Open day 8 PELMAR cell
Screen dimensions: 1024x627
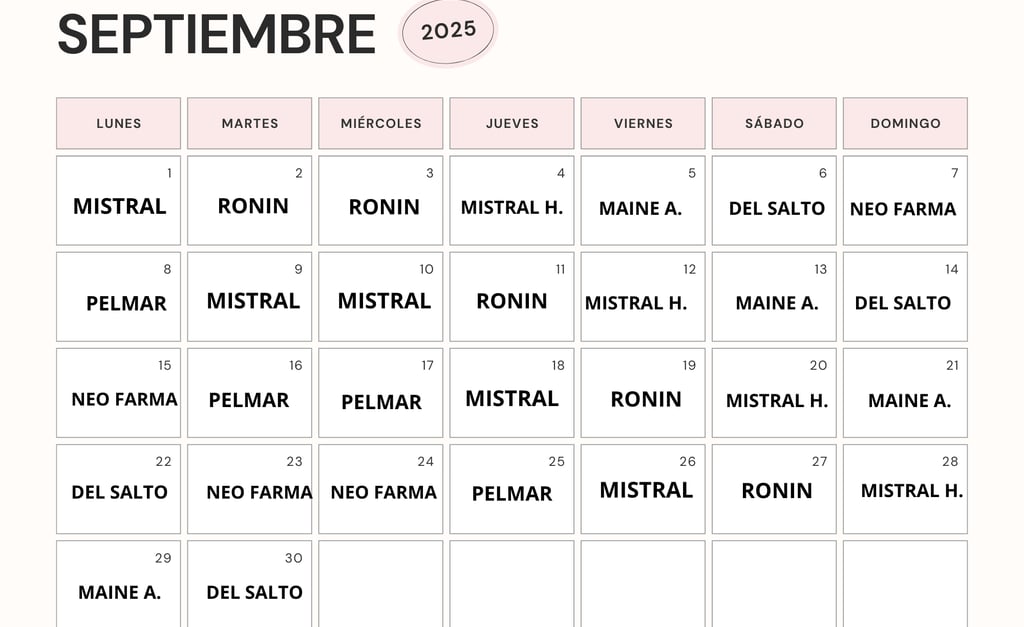pyautogui.click(x=118, y=297)
